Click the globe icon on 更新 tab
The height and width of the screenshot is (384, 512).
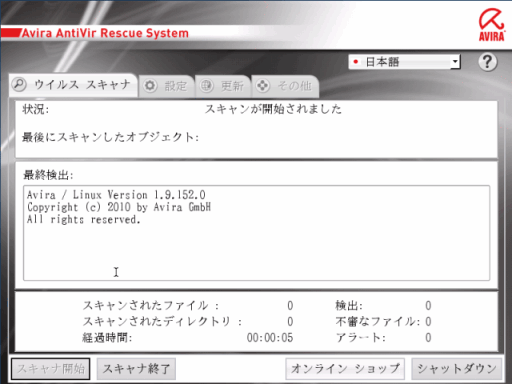click(206, 86)
